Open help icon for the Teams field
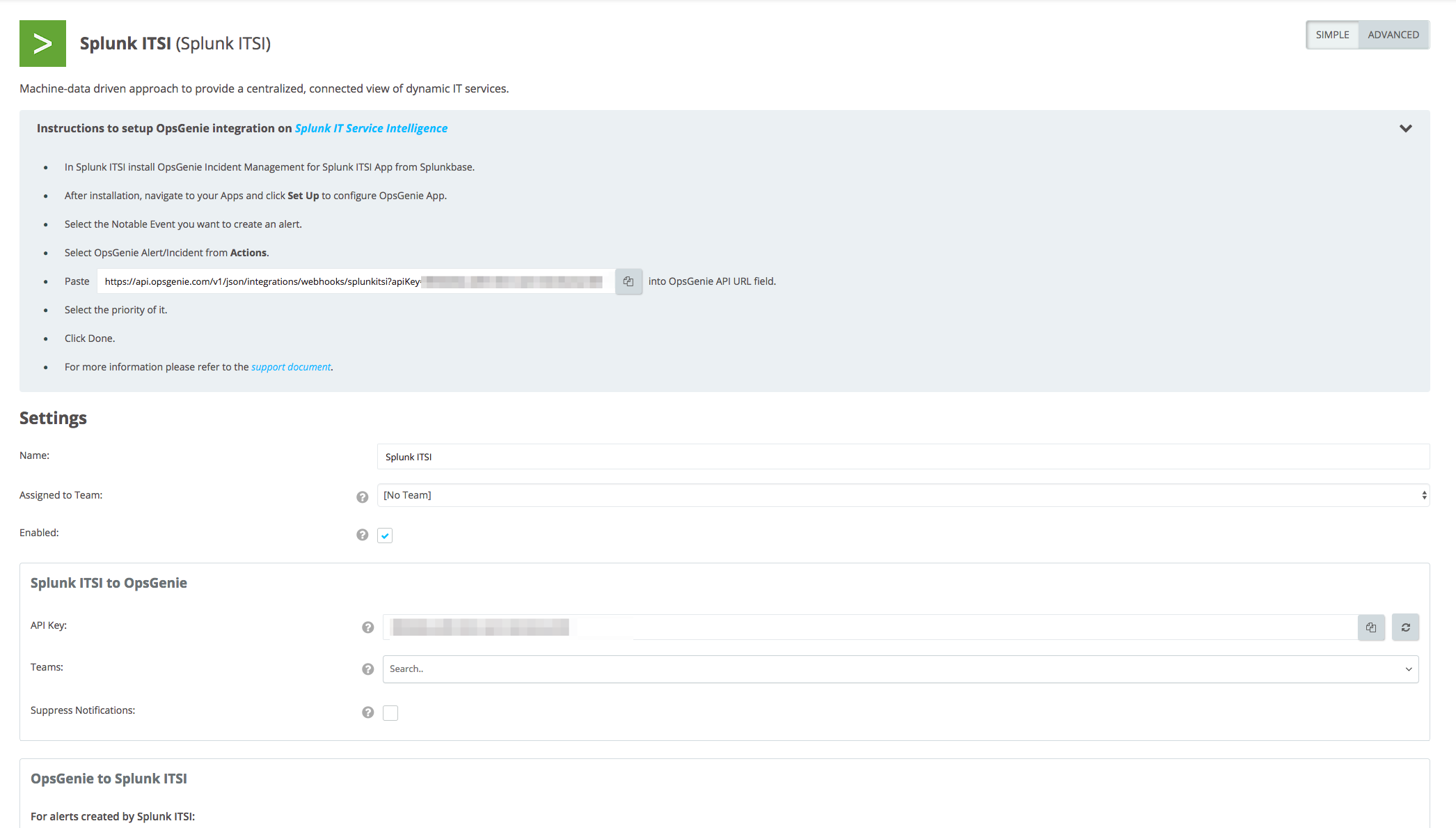1456x828 pixels. [x=367, y=669]
